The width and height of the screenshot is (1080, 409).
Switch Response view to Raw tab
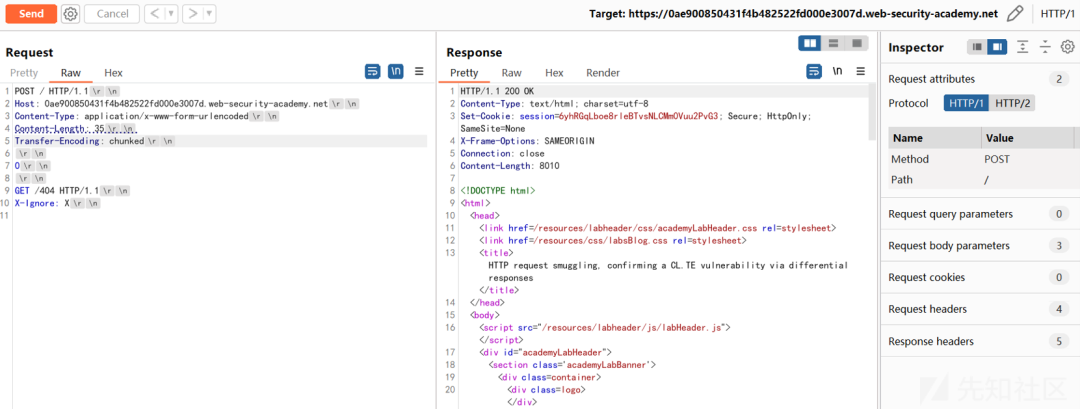coord(512,73)
